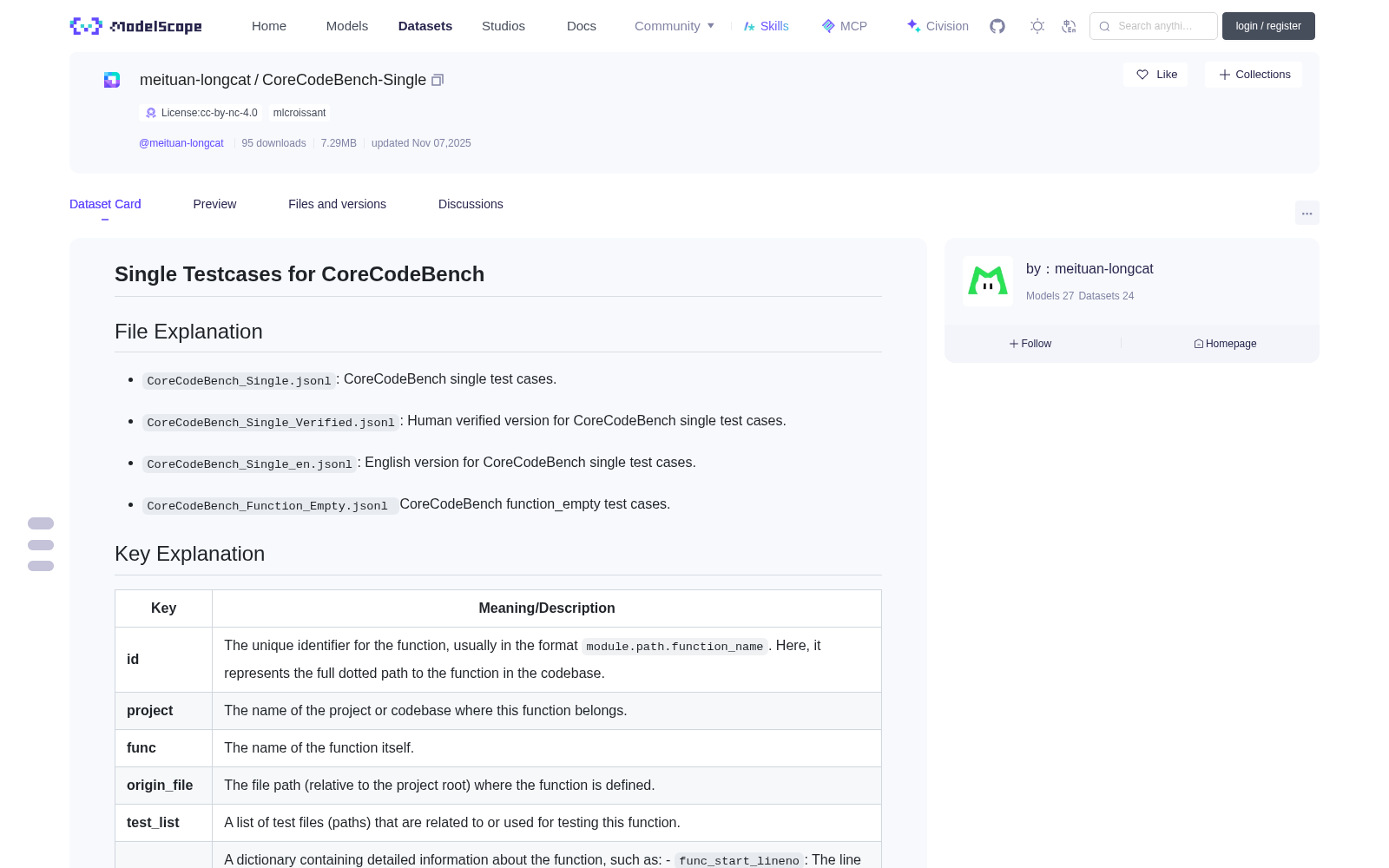Click CoreCodeBench_Single_en.jsonl code text

pyautogui.click(x=249, y=464)
